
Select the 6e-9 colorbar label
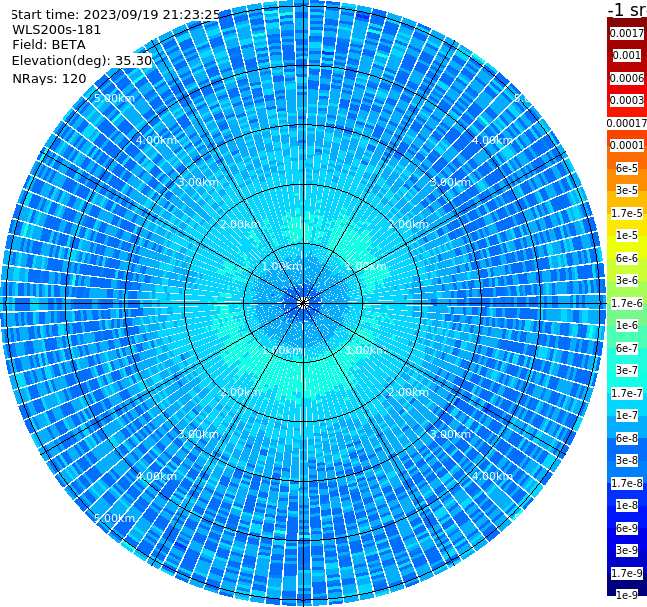tap(627, 528)
